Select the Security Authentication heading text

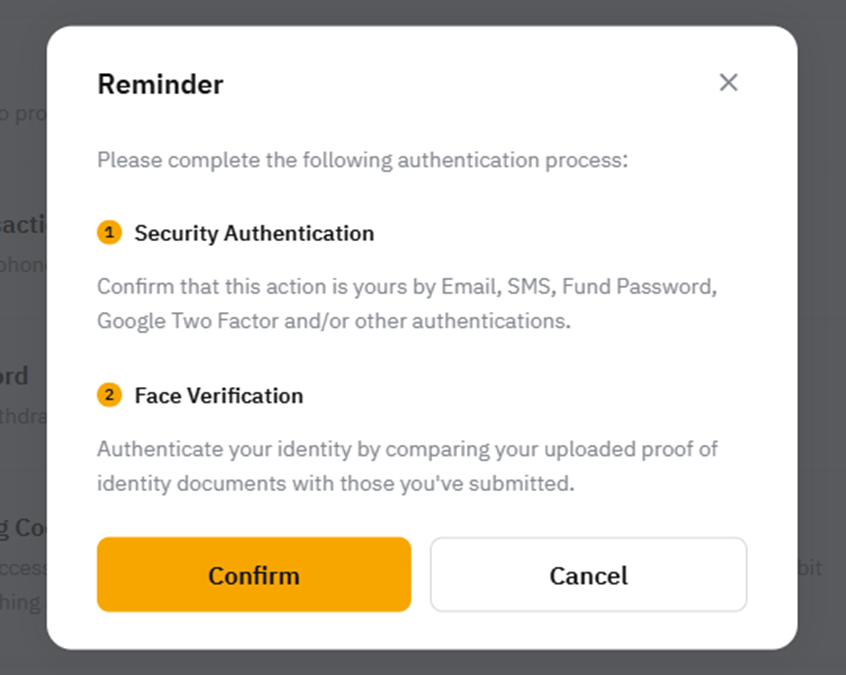click(253, 233)
